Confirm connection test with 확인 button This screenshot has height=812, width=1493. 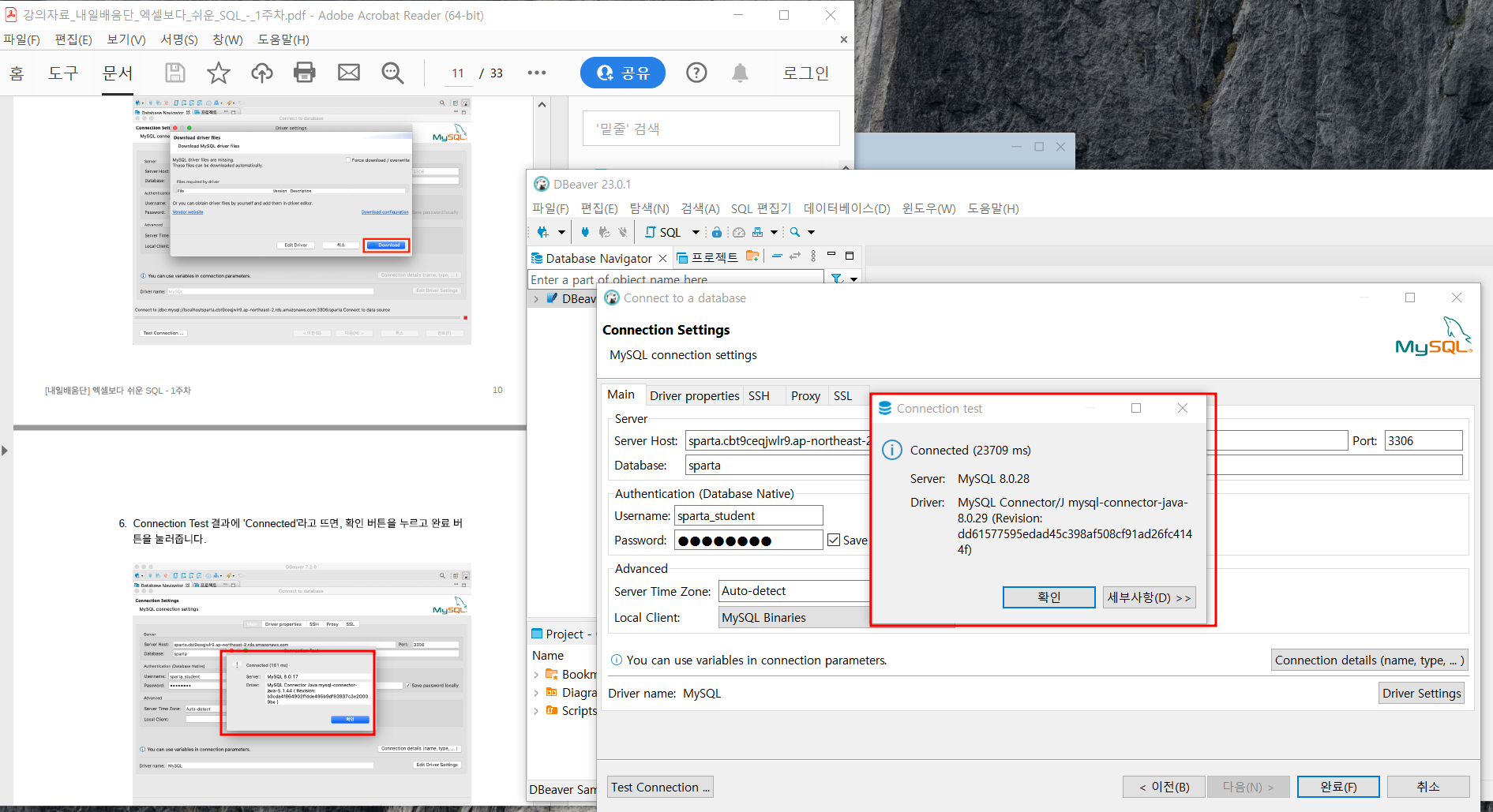tap(1048, 597)
